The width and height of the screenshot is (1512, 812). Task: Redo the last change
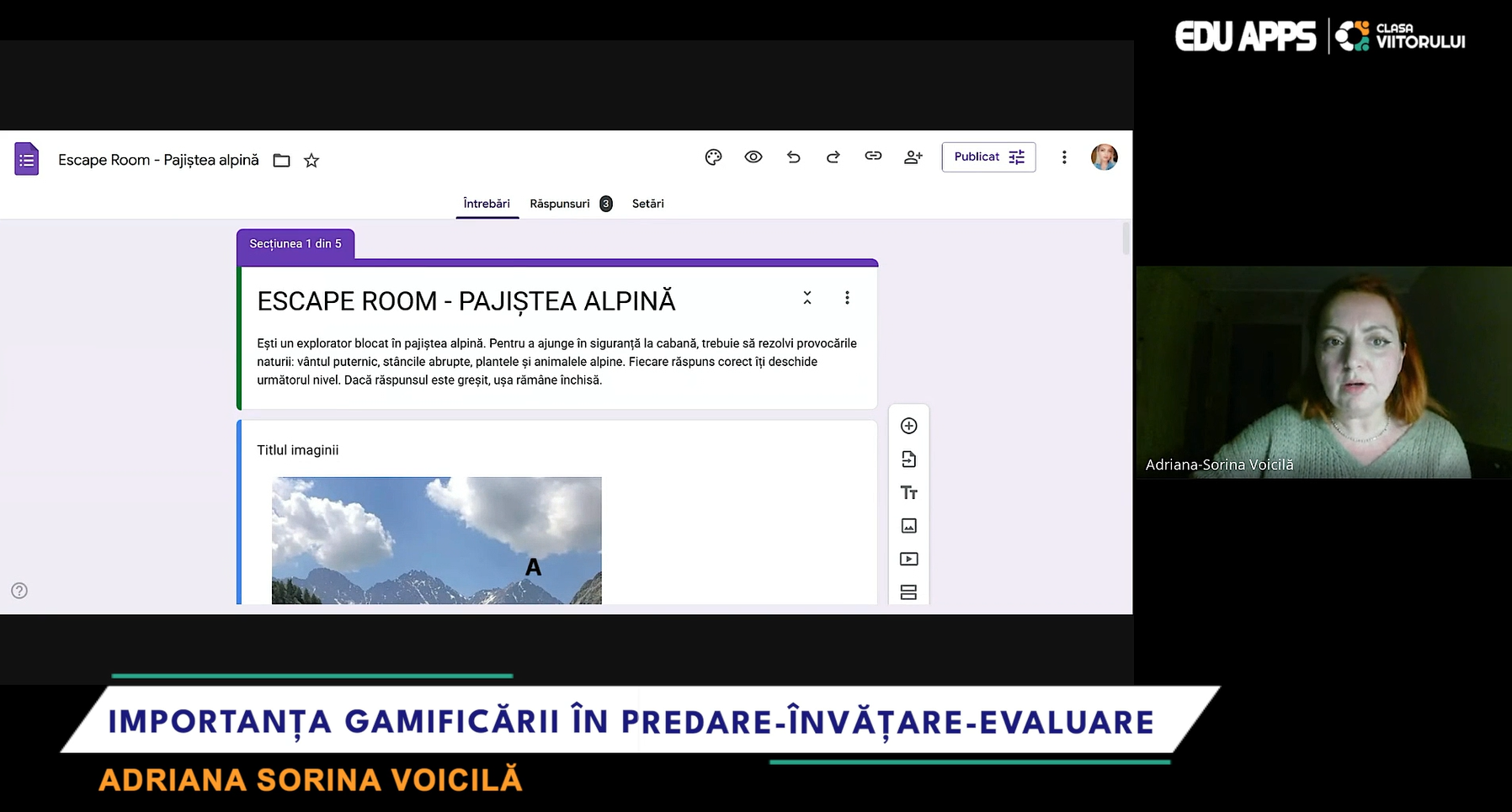pyautogui.click(x=833, y=157)
